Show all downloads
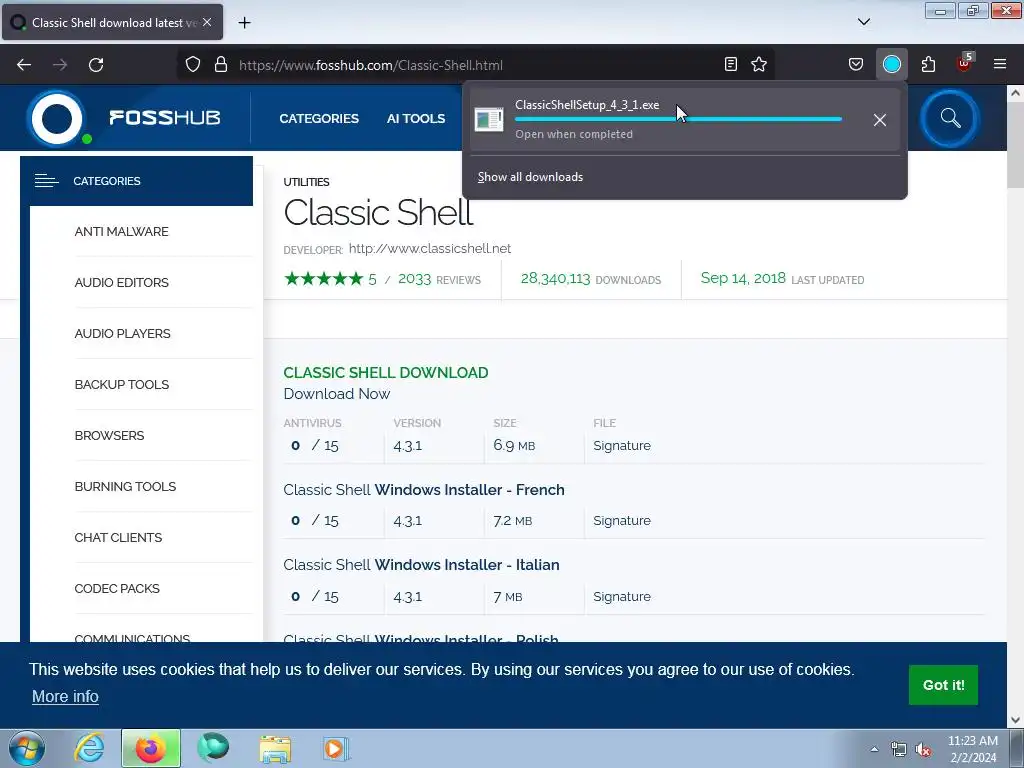Screen dimensions: 1024x768 click(530, 177)
